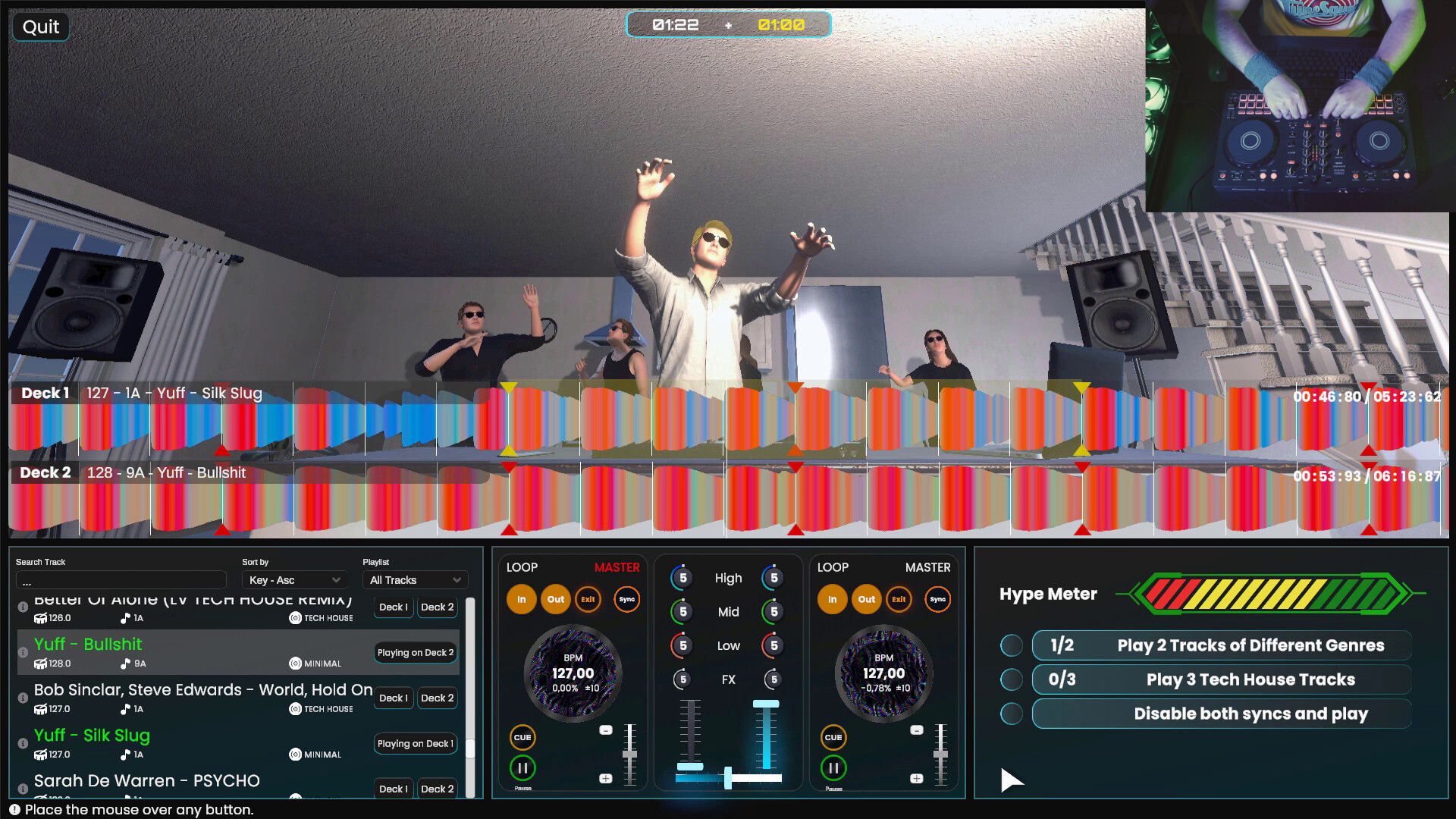
Task: Open the Playlist All Tracks dropdown
Action: coord(414,579)
